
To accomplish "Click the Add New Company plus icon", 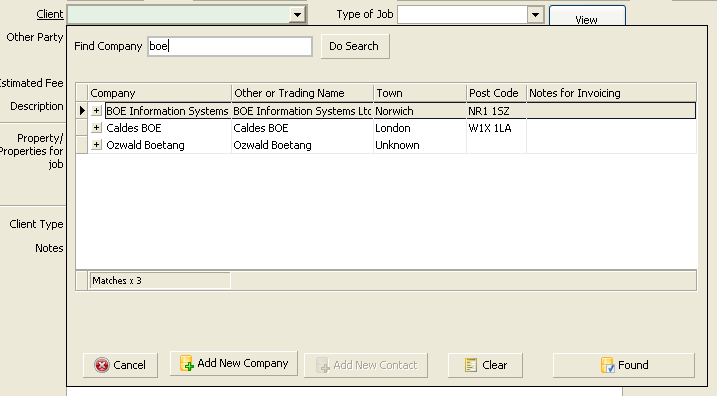I will tap(186, 363).
